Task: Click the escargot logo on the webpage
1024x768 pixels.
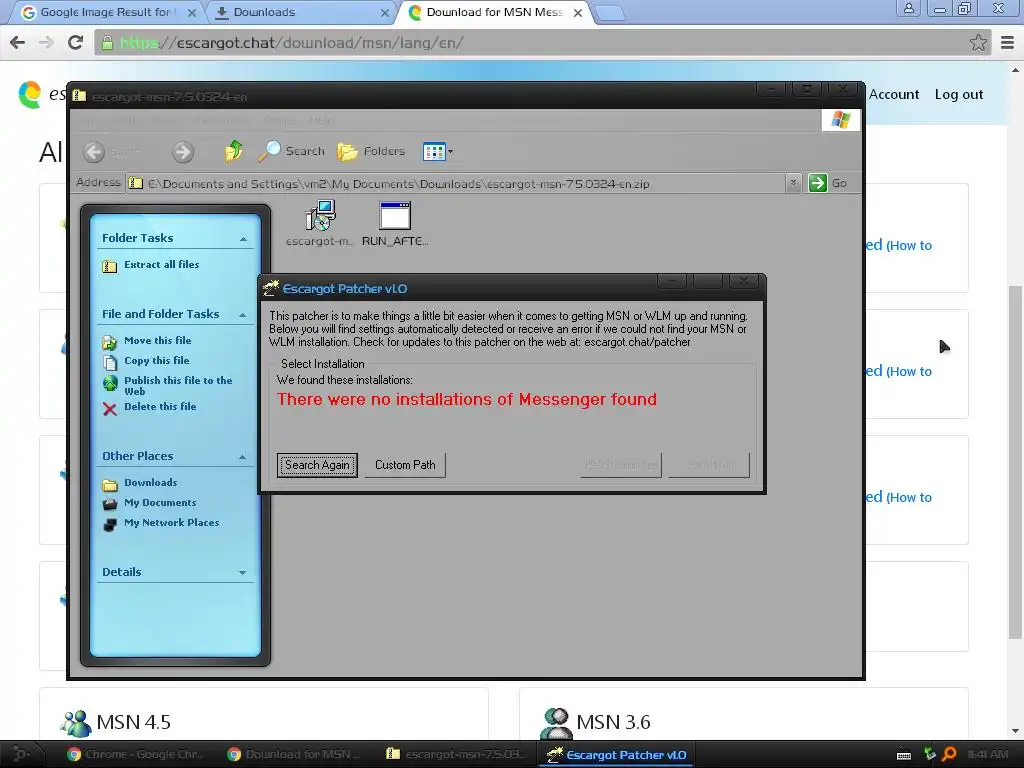Action: (29, 95)
